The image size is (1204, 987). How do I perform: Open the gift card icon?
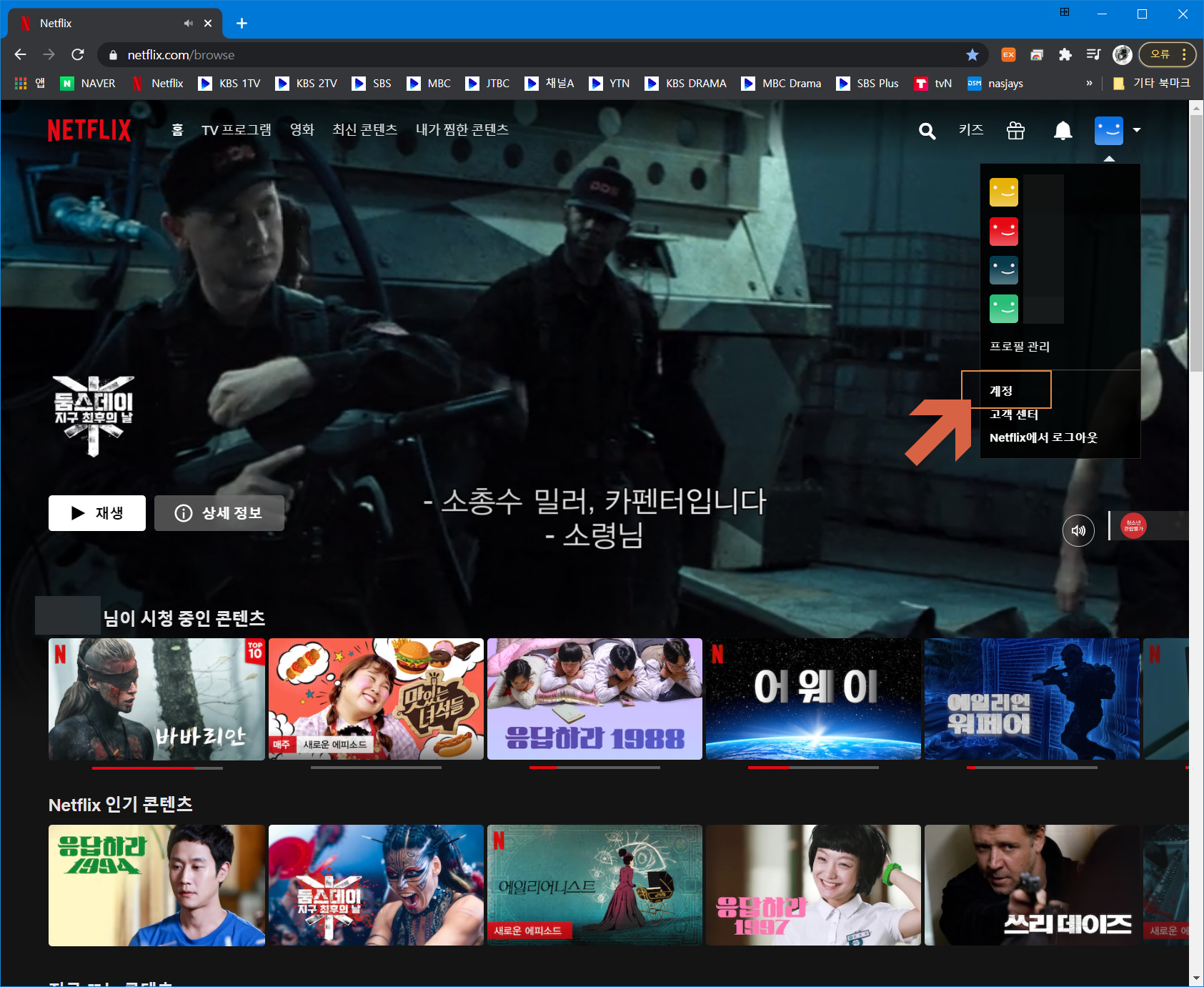click(x=1015, y=131)
